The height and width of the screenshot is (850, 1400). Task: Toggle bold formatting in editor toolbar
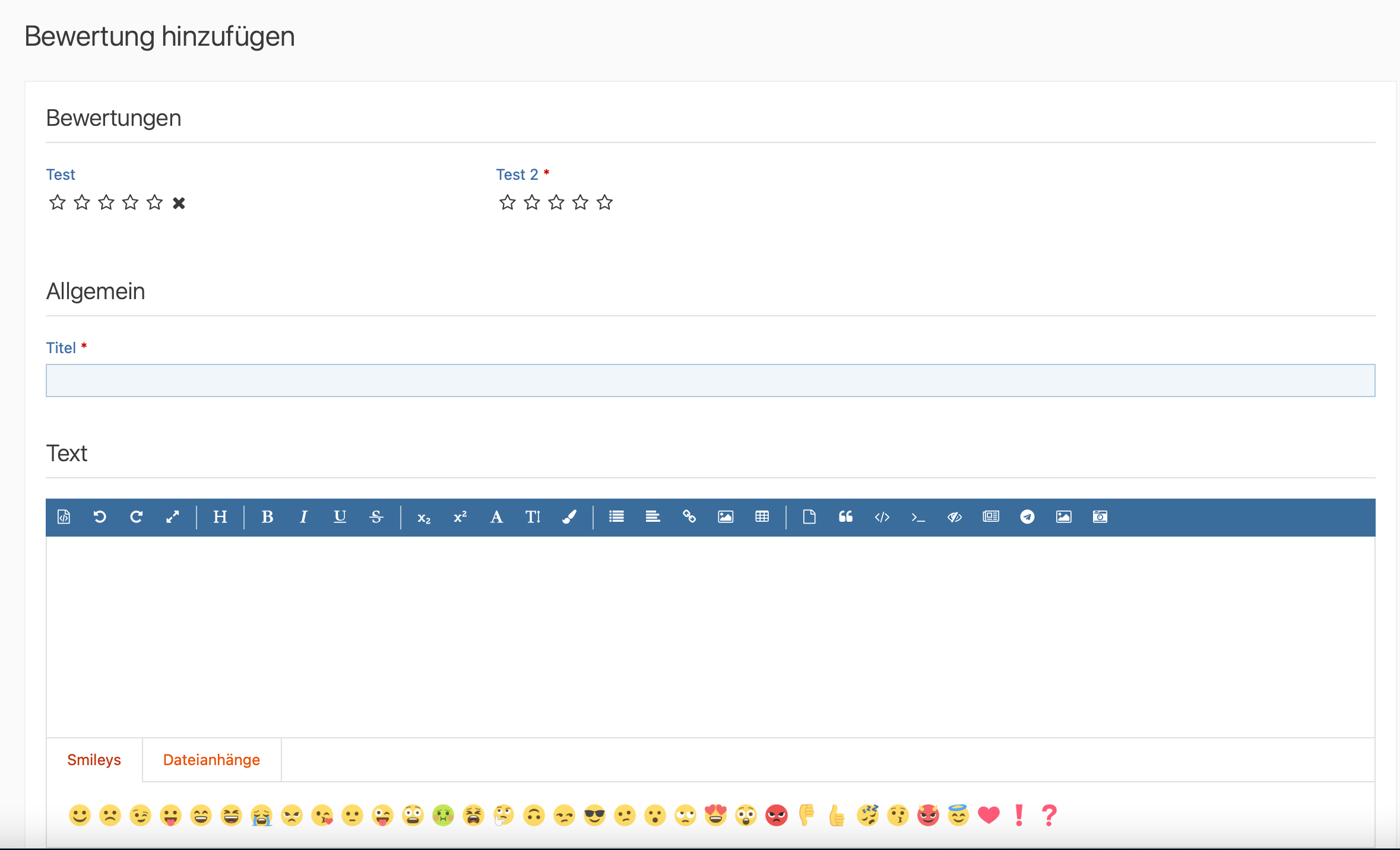[x=267, y=517]
